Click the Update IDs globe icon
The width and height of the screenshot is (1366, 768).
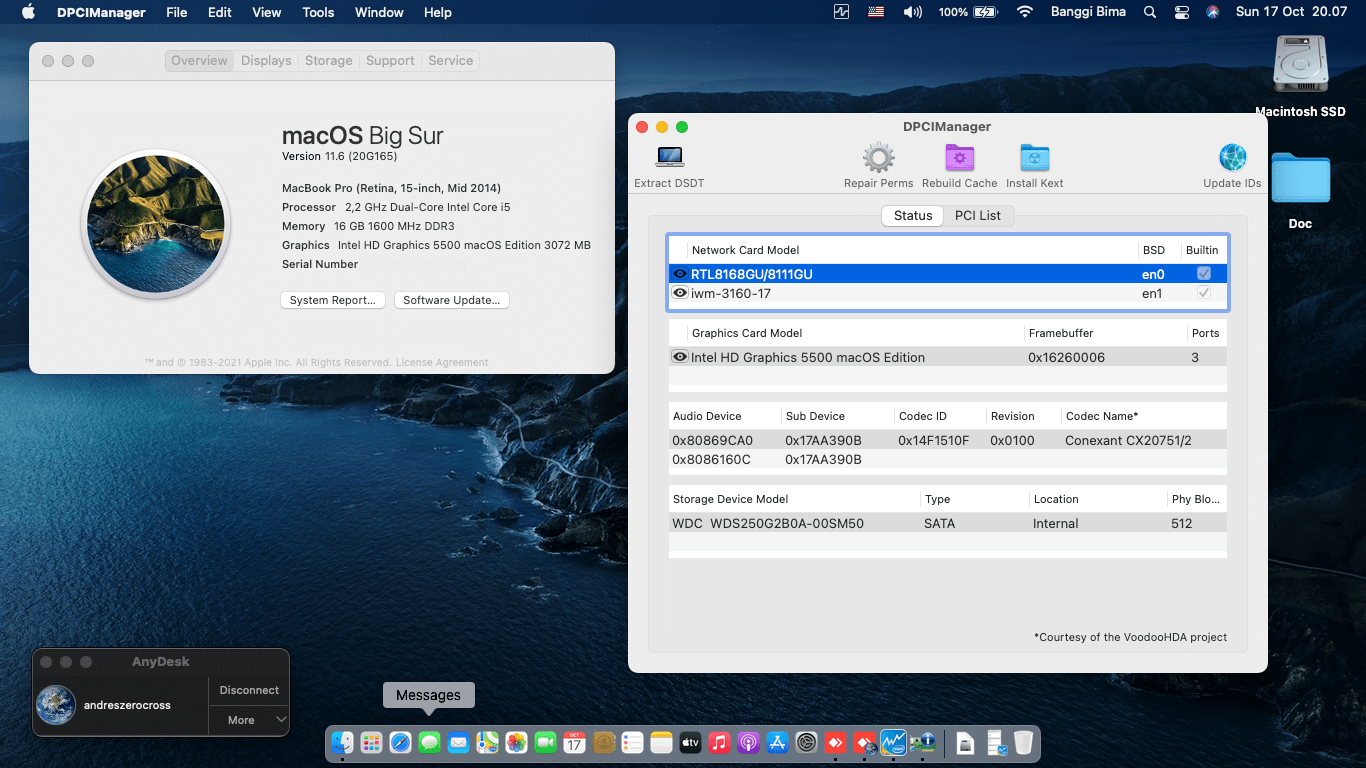[x=1232, y=158]
